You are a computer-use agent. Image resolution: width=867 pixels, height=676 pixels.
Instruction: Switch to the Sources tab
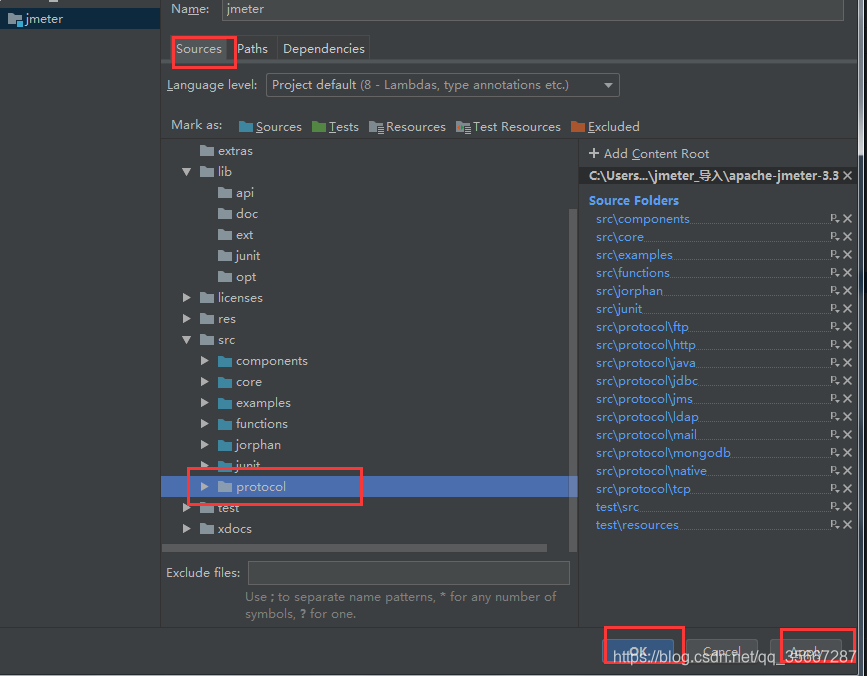[x=199, y=49]
